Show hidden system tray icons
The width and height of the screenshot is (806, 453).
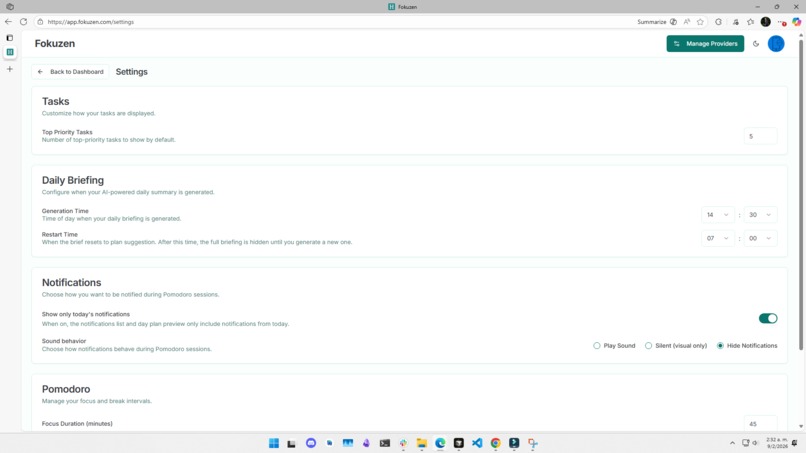732,443
